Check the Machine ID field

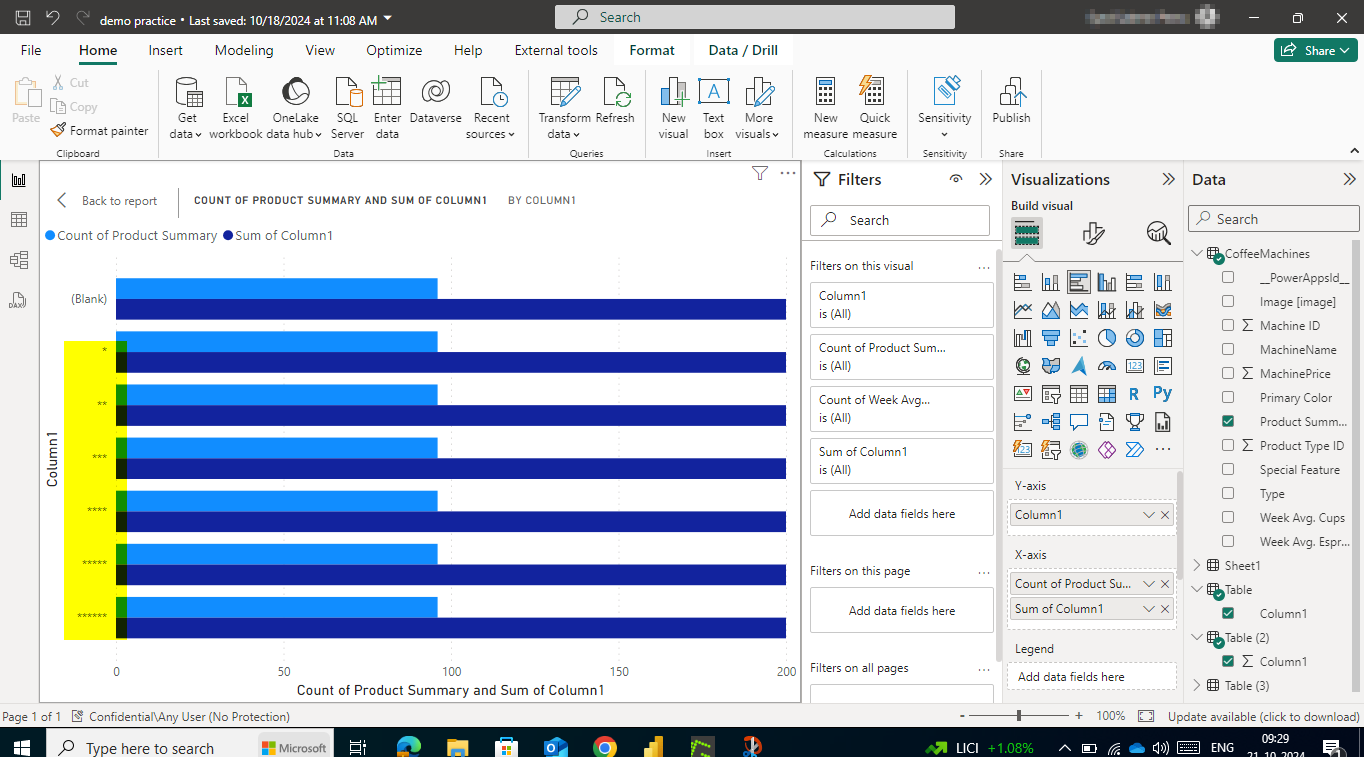pyautogui.click(x=1228, y=325)
